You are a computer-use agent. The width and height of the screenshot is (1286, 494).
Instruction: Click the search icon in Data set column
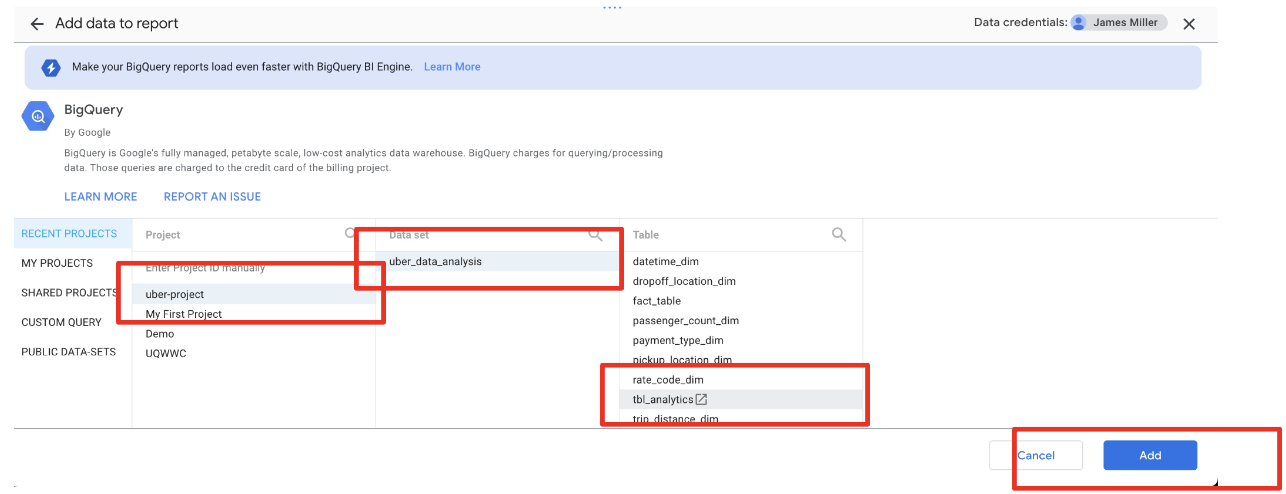(595, 235)
